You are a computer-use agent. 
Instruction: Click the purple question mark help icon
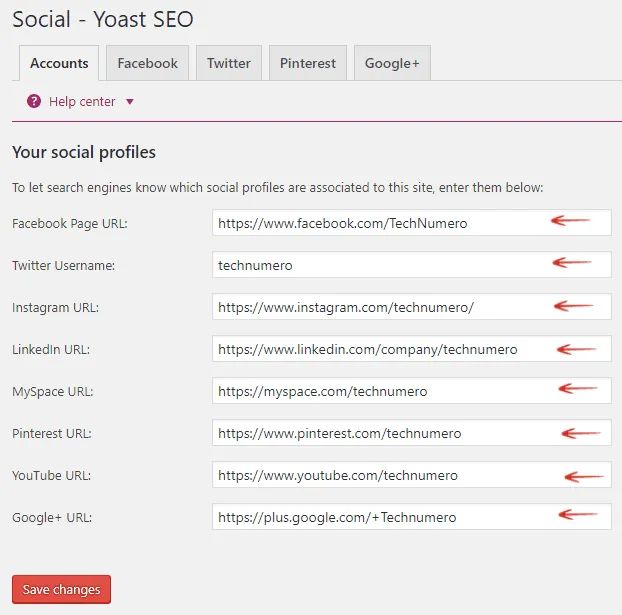pos(34,101)
